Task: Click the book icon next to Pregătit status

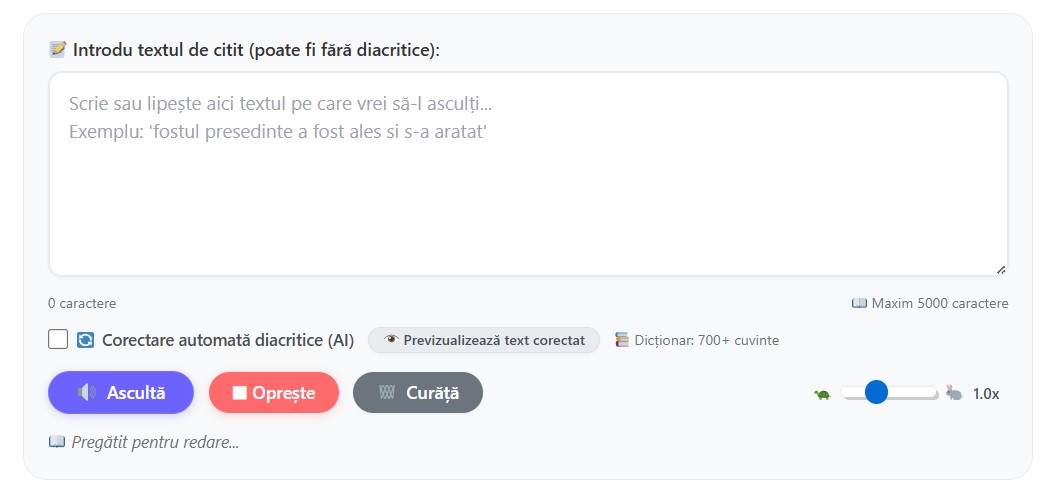Action: pos(57,441)
